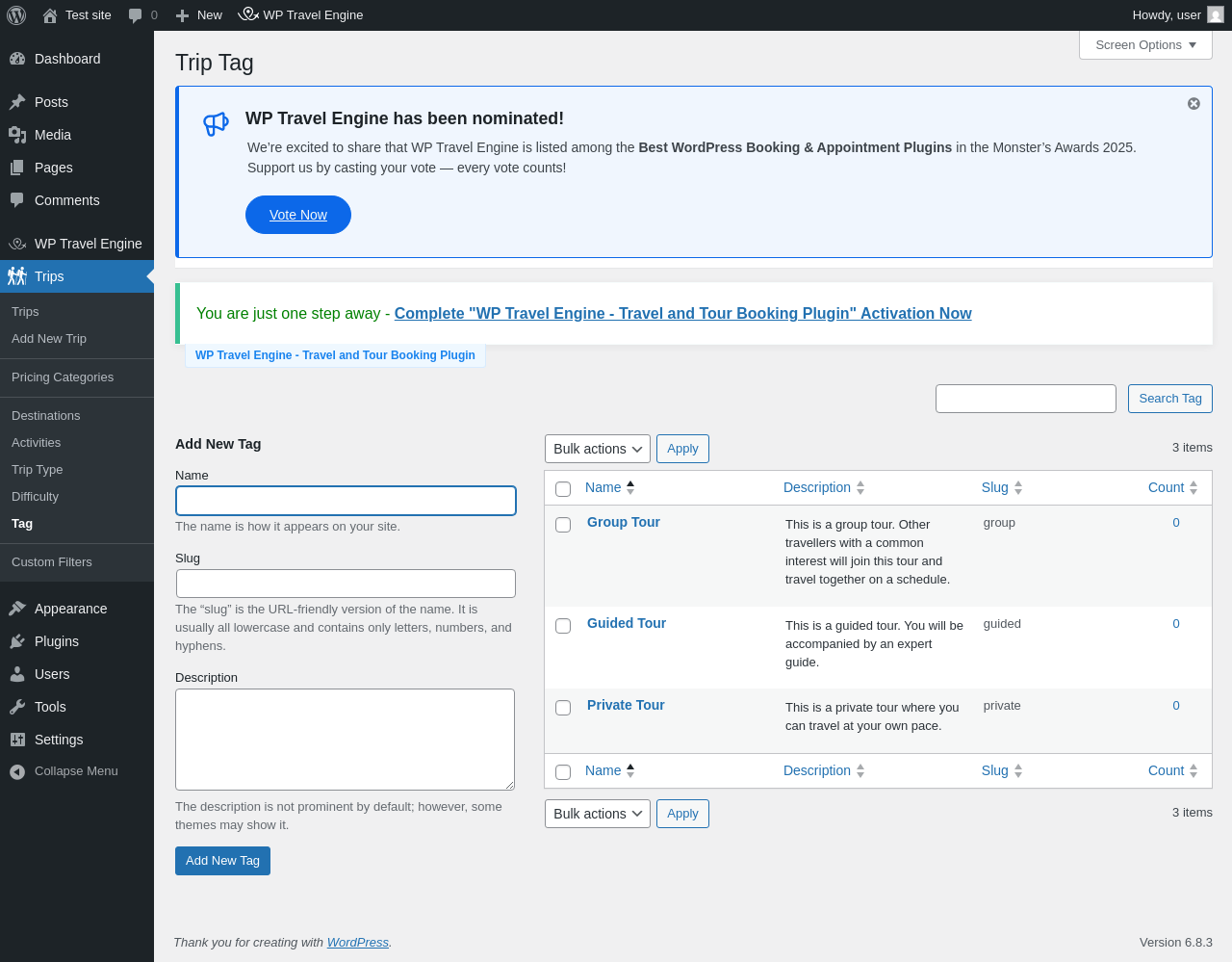Click the megaphone icon in the notice
This screenshot has width=1232, height=962.
coord(216,123)
